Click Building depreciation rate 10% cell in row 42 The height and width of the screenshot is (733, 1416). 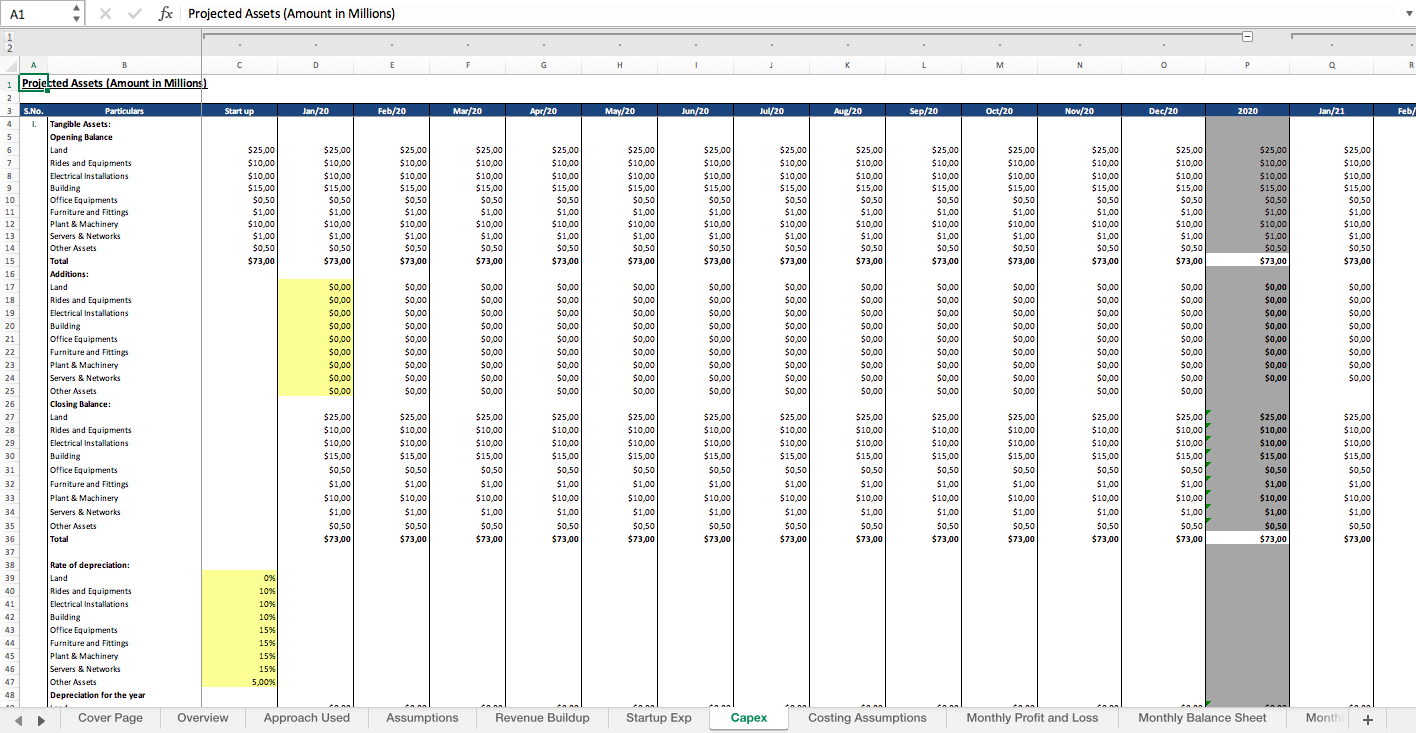point(239,617)
